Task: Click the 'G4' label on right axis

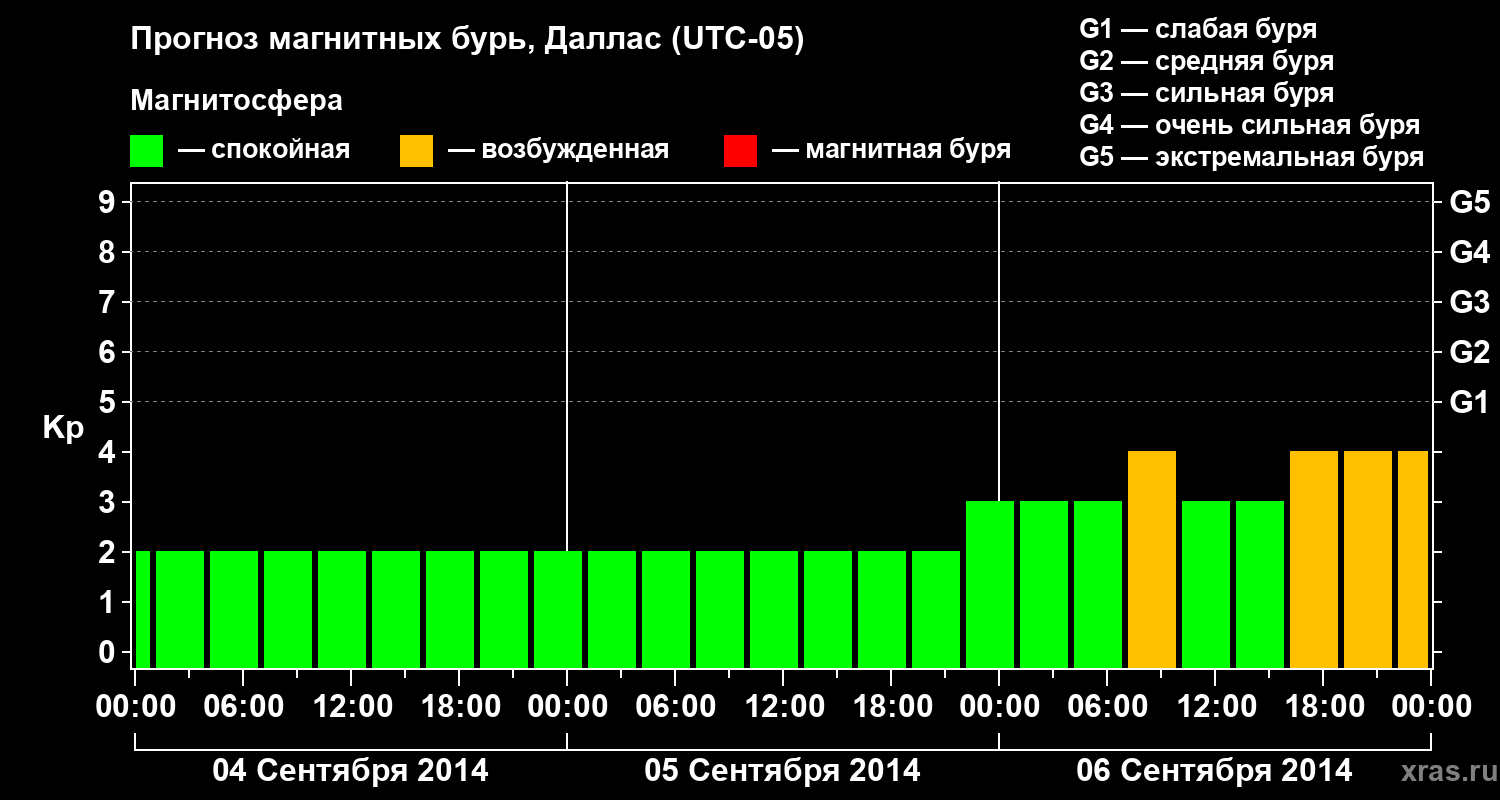Action: [1470, 252]
